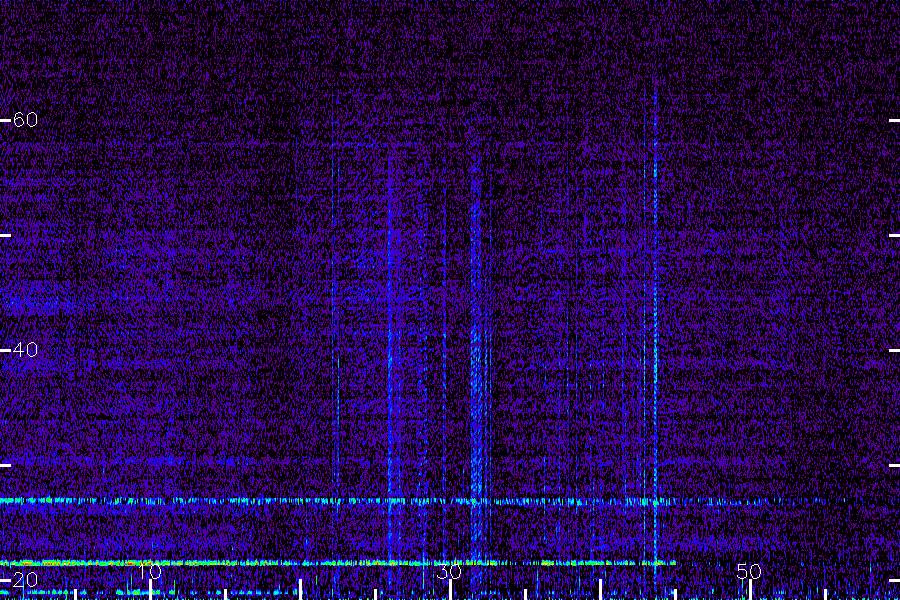
Task: Select the "50" label on the horizontal axis
Action: click(x=749, y=571)
